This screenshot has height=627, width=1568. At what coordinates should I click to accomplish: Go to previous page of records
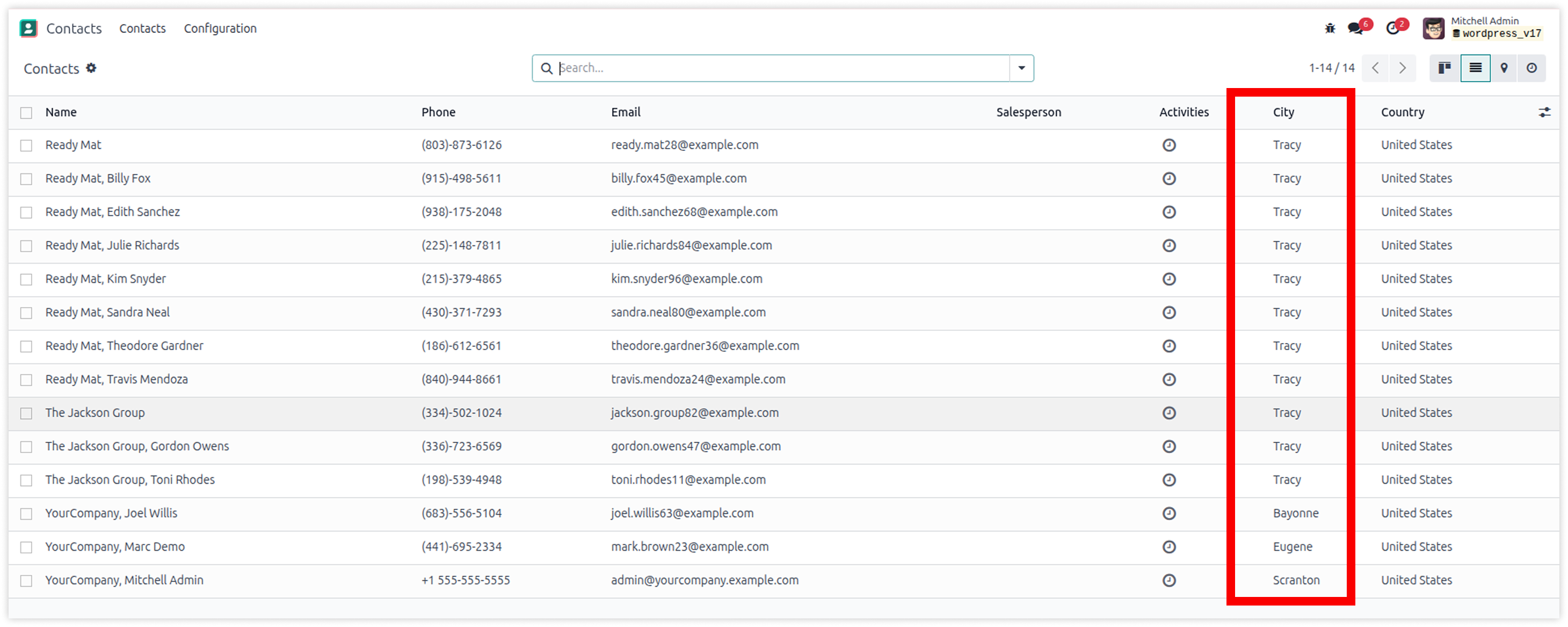pos(1376,68)
